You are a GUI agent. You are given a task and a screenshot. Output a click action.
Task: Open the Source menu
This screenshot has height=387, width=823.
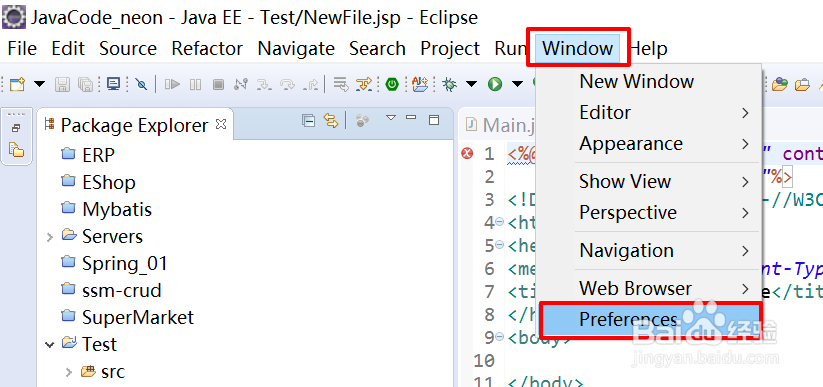pyautogui.click(x=128, y=48)
